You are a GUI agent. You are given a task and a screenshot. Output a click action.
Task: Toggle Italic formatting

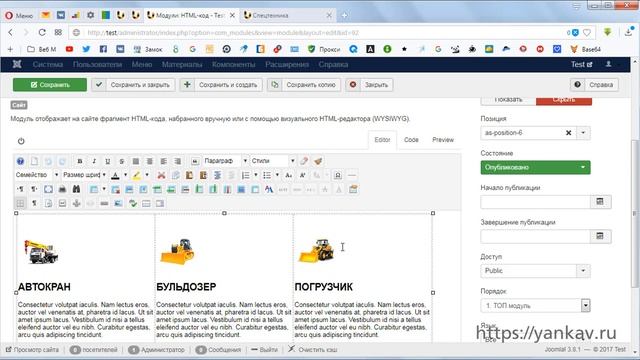94,161
